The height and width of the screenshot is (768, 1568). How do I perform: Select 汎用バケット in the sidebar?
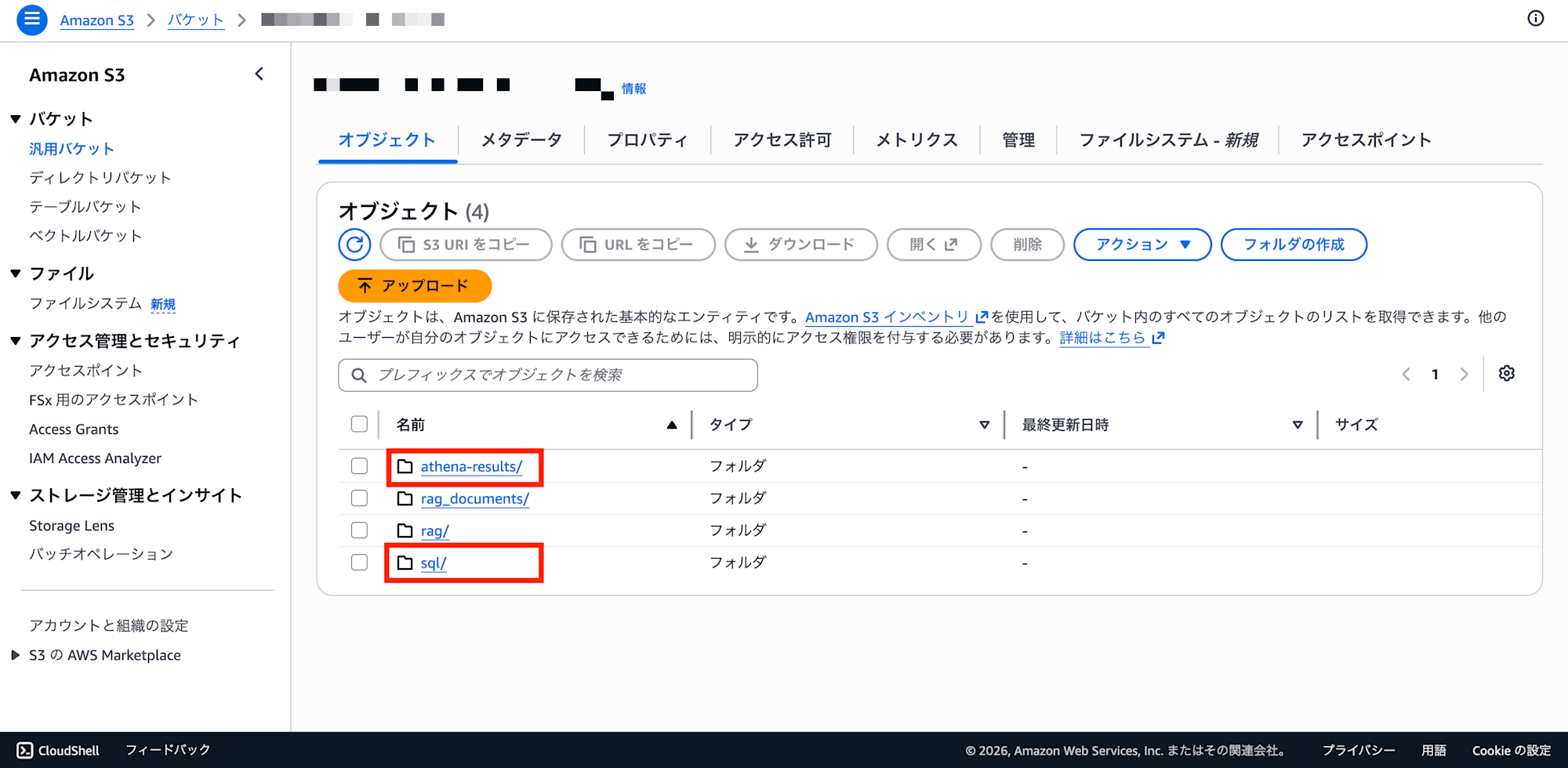72,149
